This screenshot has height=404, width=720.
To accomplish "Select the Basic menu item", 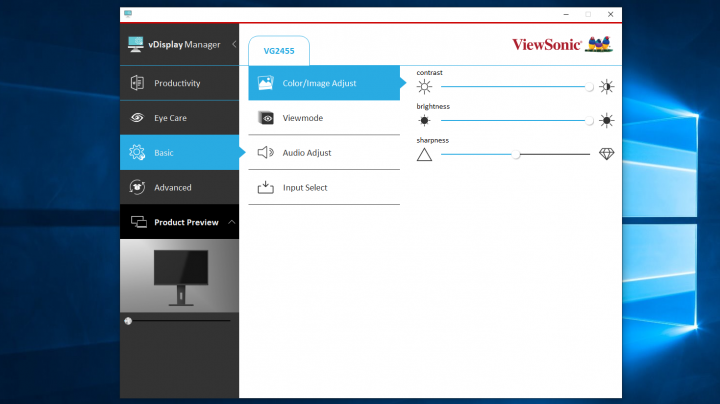I will (180, 152).
